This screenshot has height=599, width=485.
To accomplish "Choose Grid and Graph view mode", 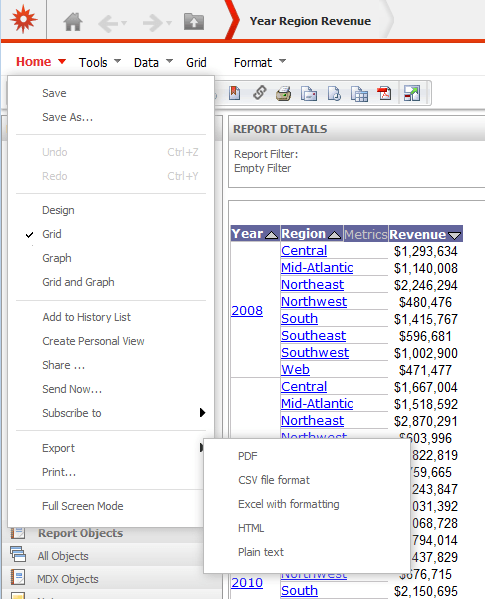I will click(x=78, y=282).
